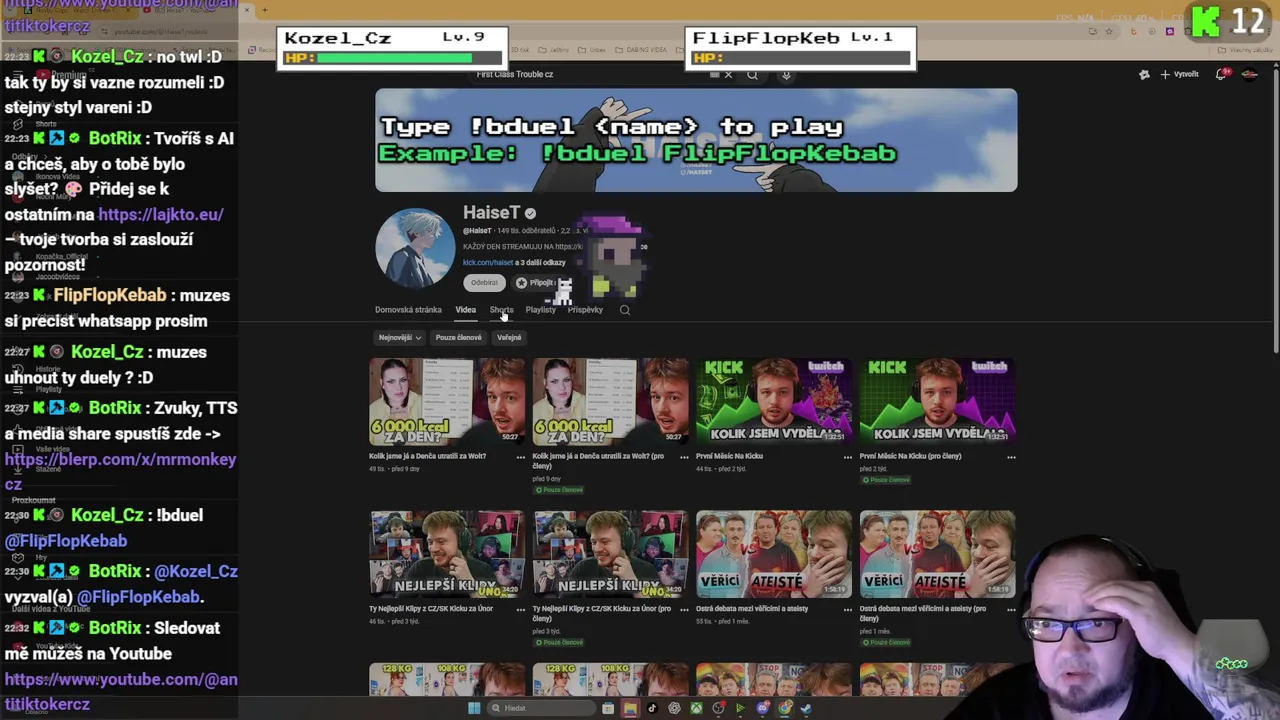Viewport: 1280px width, 720px height.
Task: Click the Odebírat subscribe button
Action: coord(484,283)
